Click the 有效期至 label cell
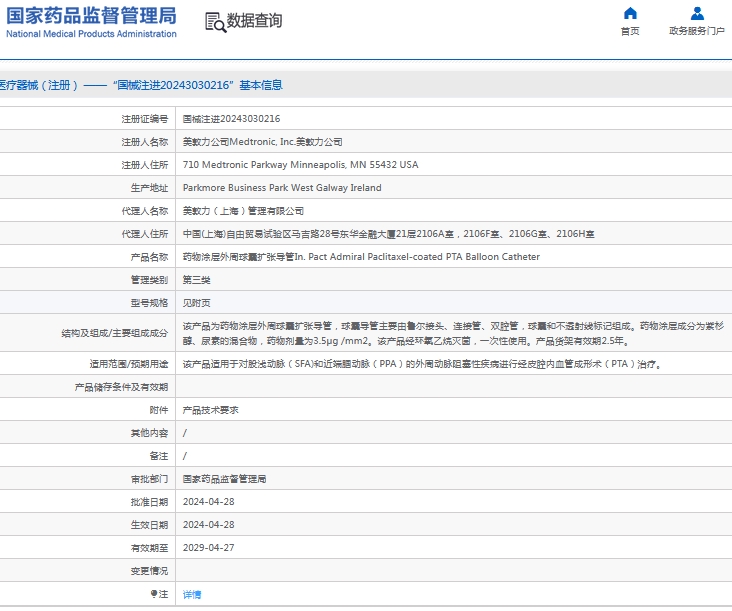The width and height of the screenshot is (732, 611). pos(88,548)
